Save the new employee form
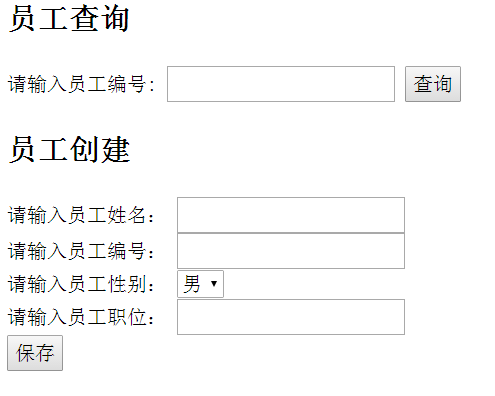This screenshot has width=495, height=396. click(x=35, y=353)
